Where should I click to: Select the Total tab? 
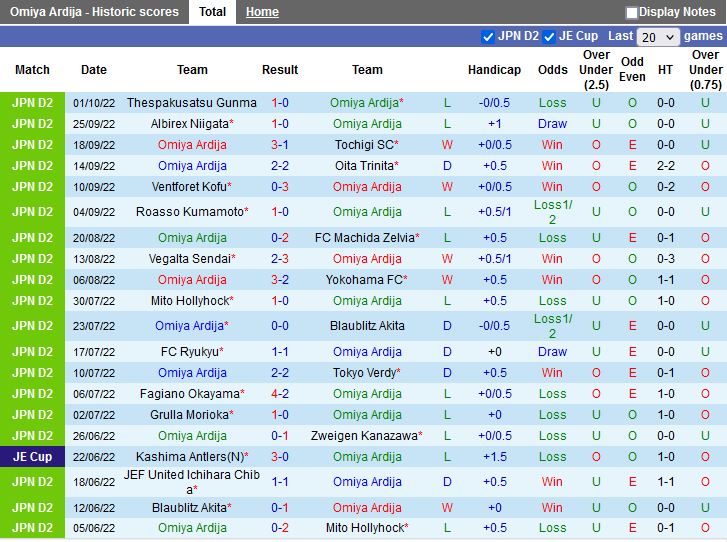click(211, 12)
